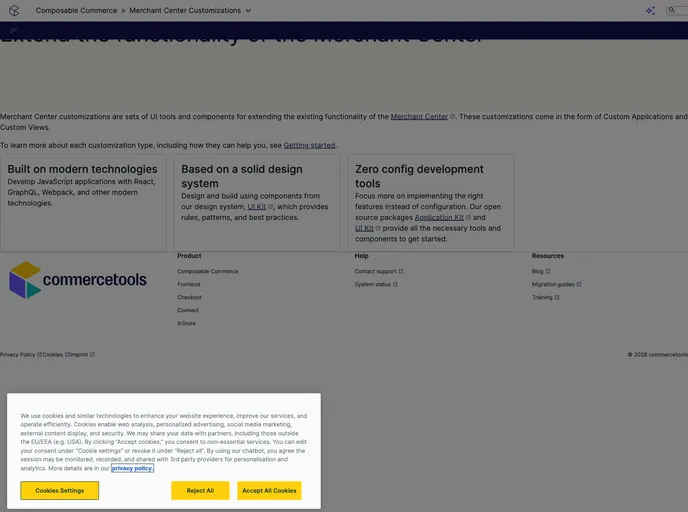Click the commercetools footer logo
688x512 pixels.
[78, 280]
